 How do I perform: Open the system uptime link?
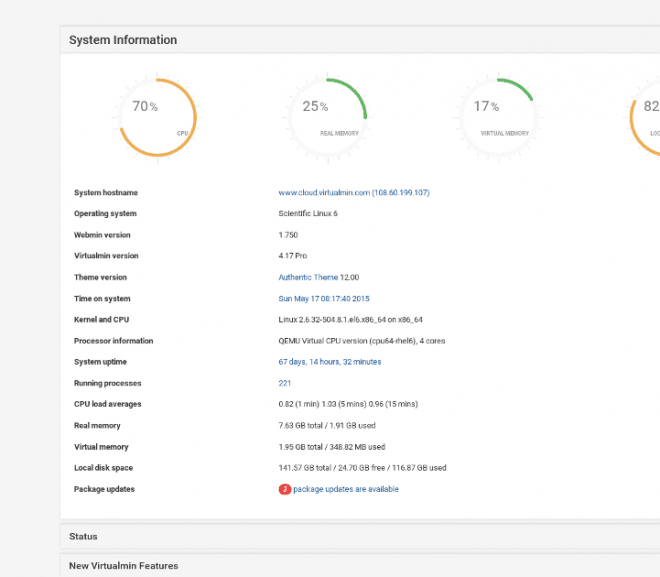pyautogui.click(x=330, y=362)
